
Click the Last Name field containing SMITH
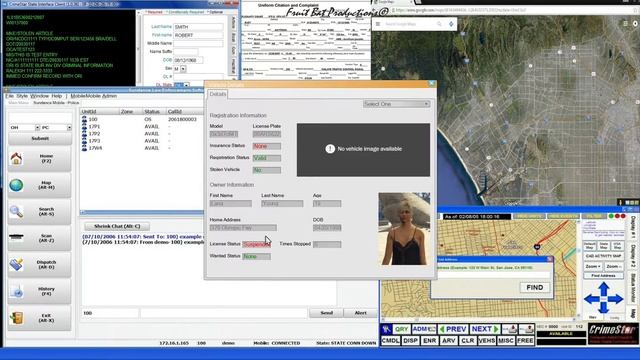[198, 27]
